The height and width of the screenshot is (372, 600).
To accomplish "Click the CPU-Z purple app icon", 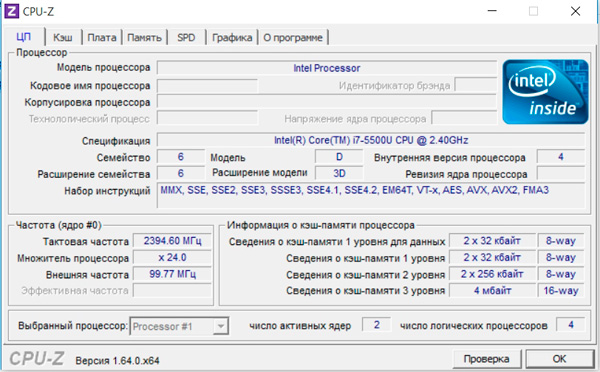I will coord(11,11).
